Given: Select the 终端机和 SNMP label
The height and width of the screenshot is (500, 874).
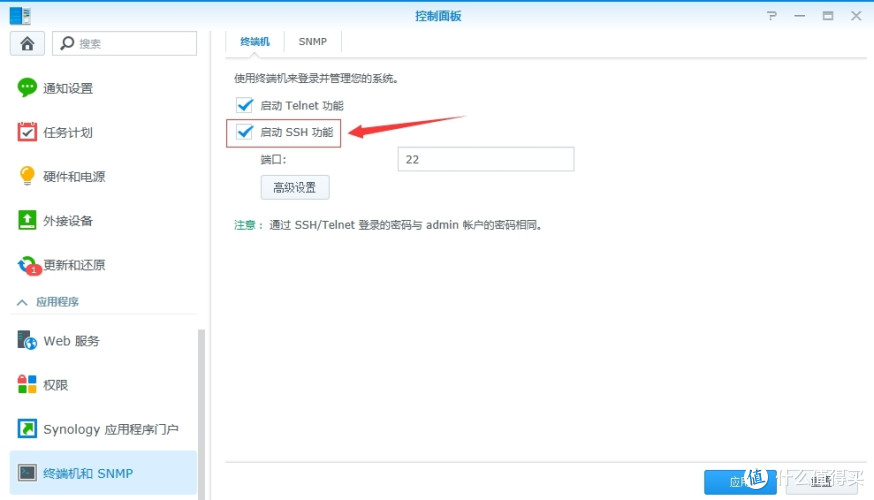Looking at the screenshot, I should click(x=88, y=473).
